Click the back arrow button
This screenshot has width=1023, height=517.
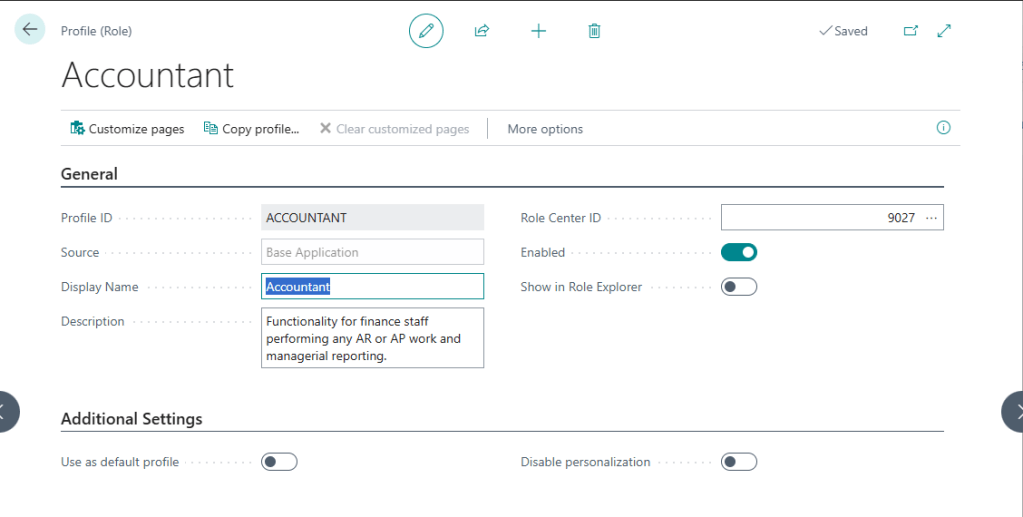tap(30, 30)
